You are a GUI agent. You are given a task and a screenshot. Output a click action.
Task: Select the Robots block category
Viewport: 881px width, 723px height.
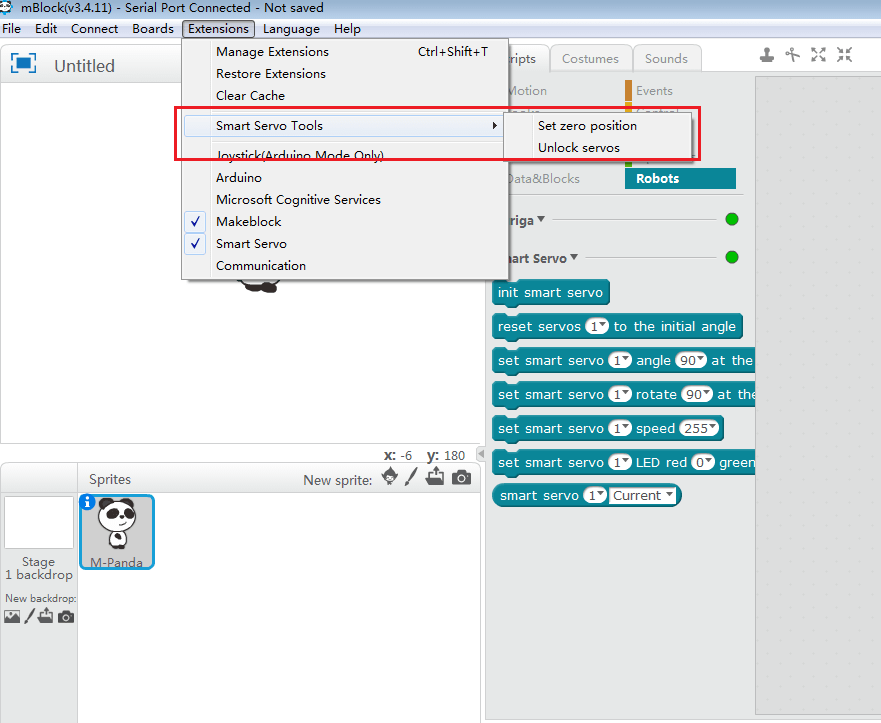[680, 179]
